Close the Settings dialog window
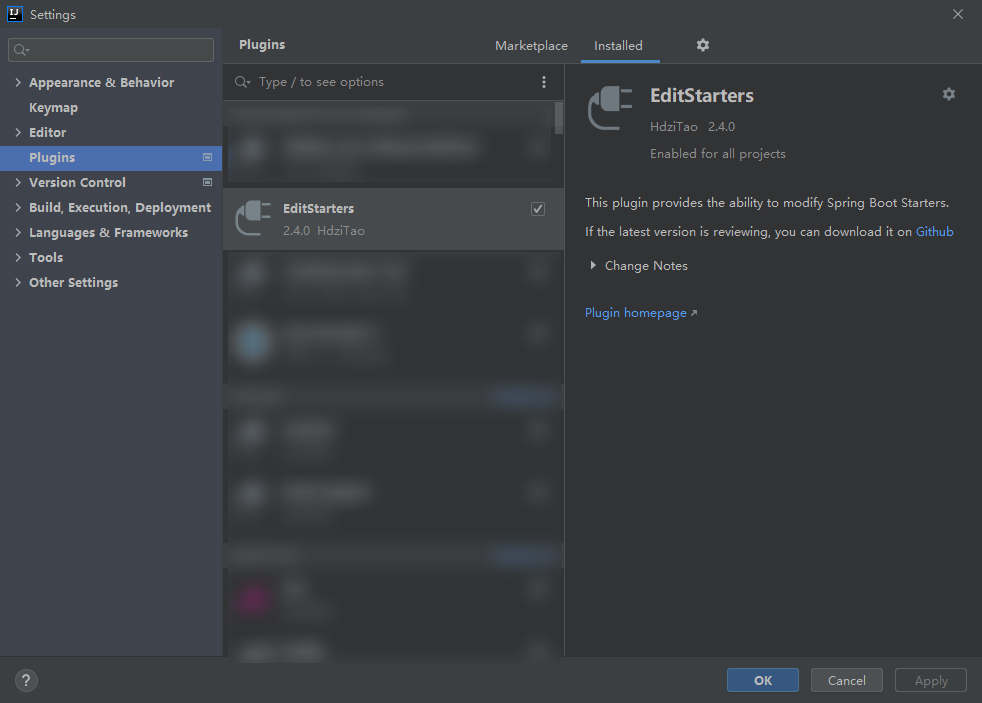This screenshot has height=703, width=982. (958, 14)
